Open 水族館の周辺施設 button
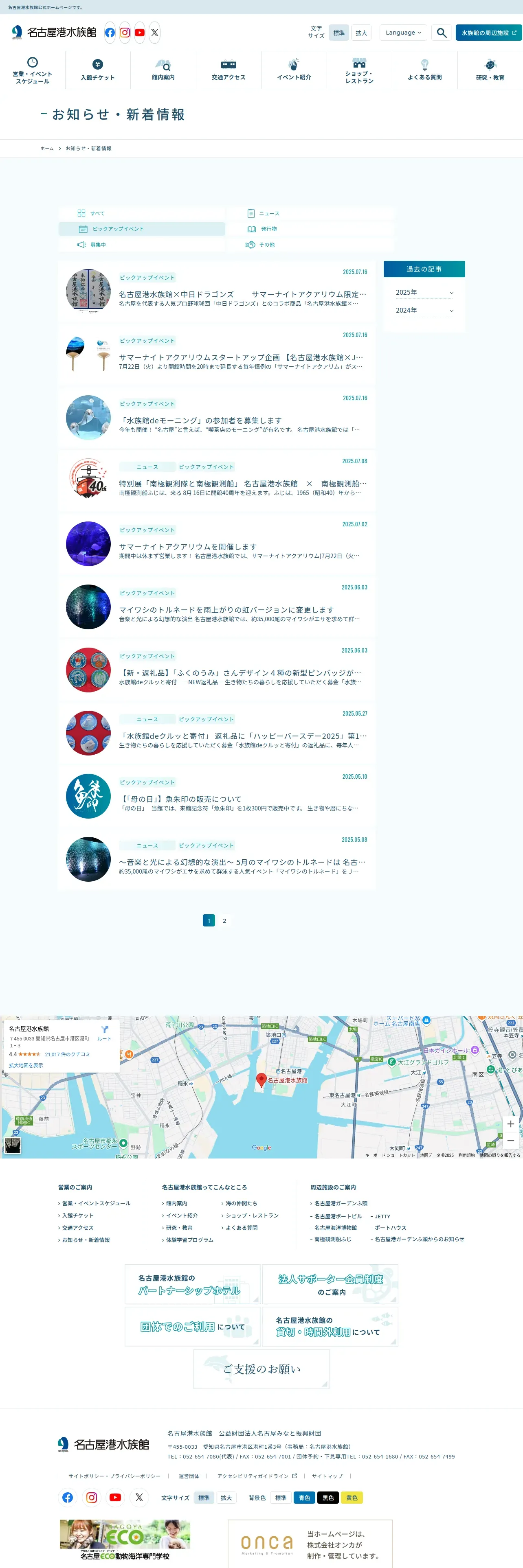This screenshot has width=523, height=1568. 488,33
